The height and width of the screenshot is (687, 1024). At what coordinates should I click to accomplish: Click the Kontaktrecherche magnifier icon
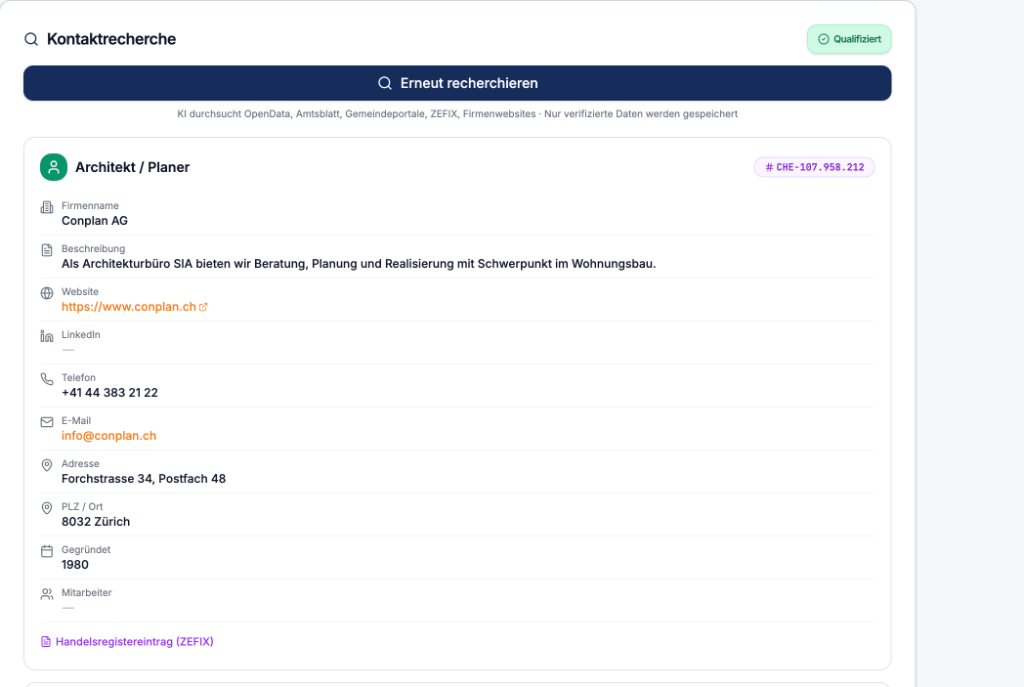(x=31, y=39)
